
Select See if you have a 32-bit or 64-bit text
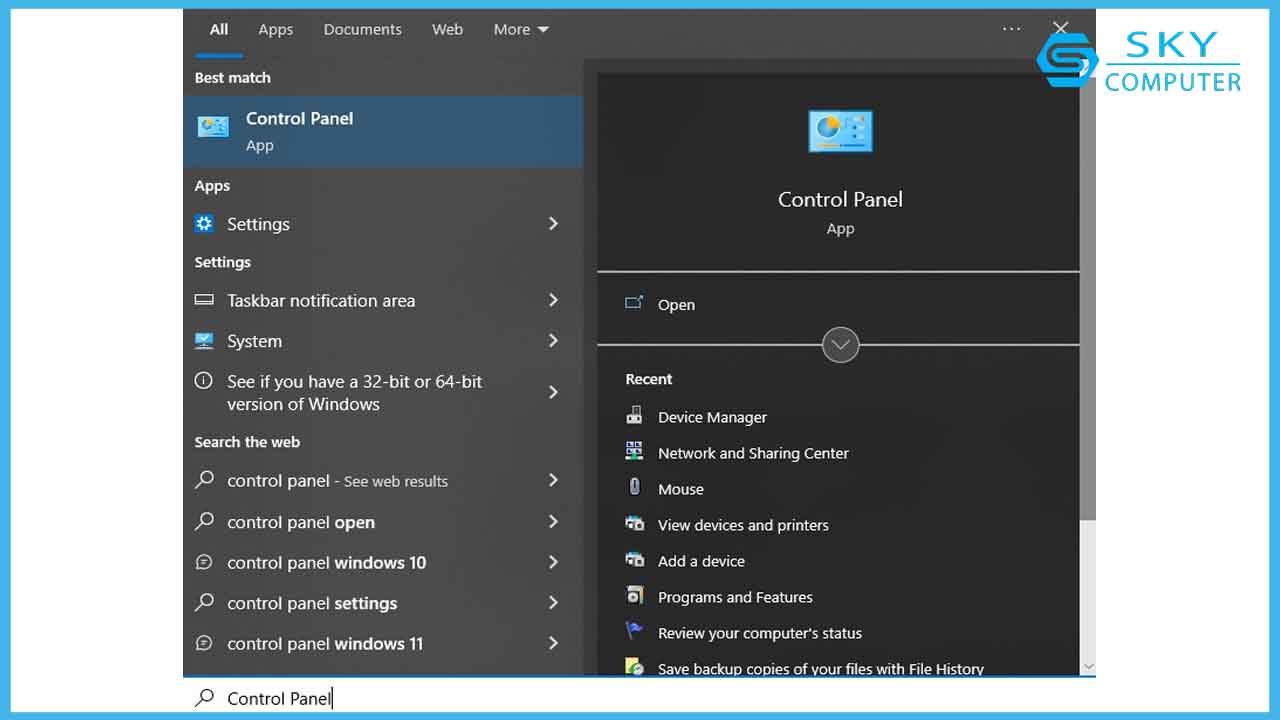point(354,393)
